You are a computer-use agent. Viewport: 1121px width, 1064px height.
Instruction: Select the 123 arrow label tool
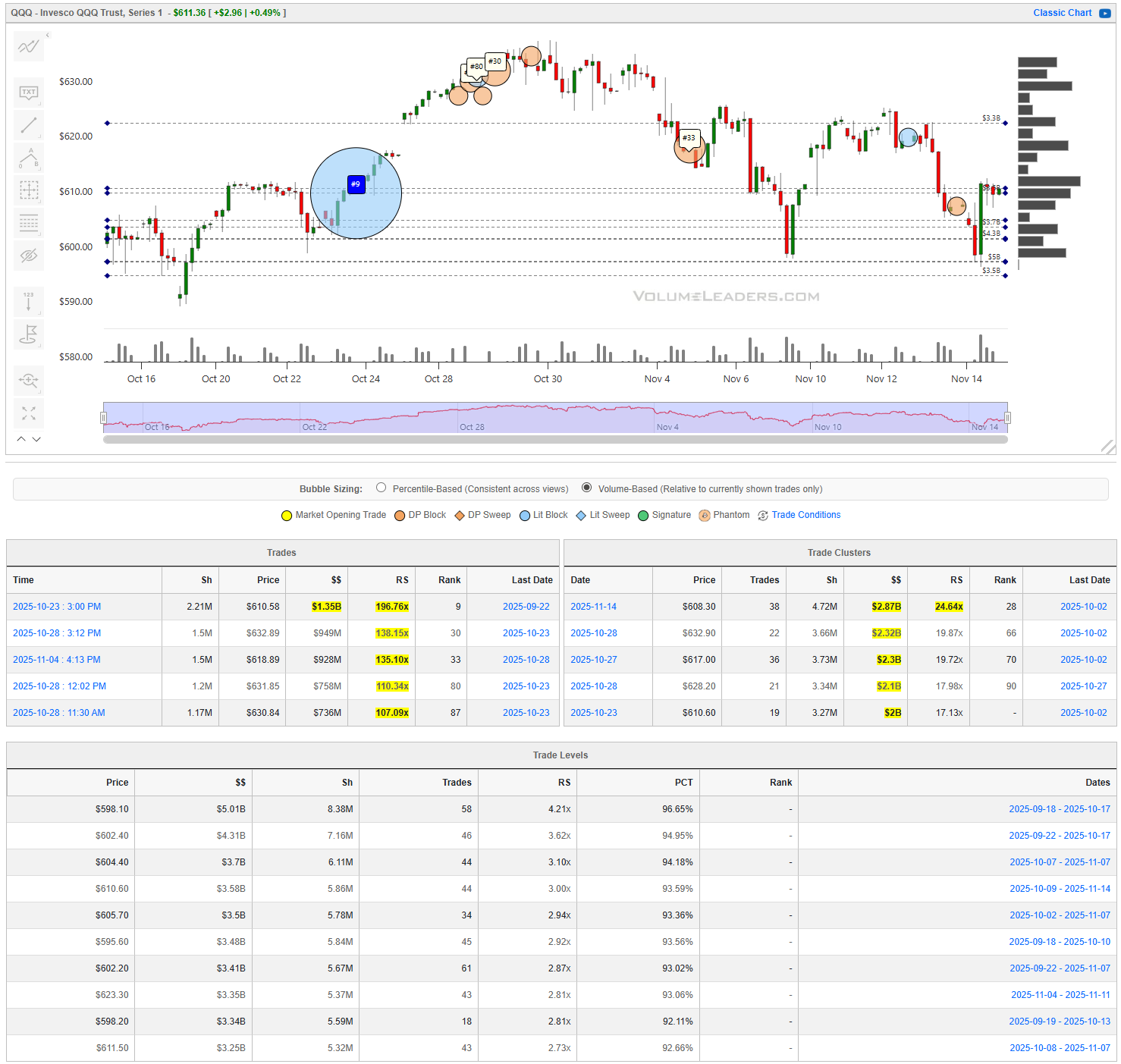(29, 302)
